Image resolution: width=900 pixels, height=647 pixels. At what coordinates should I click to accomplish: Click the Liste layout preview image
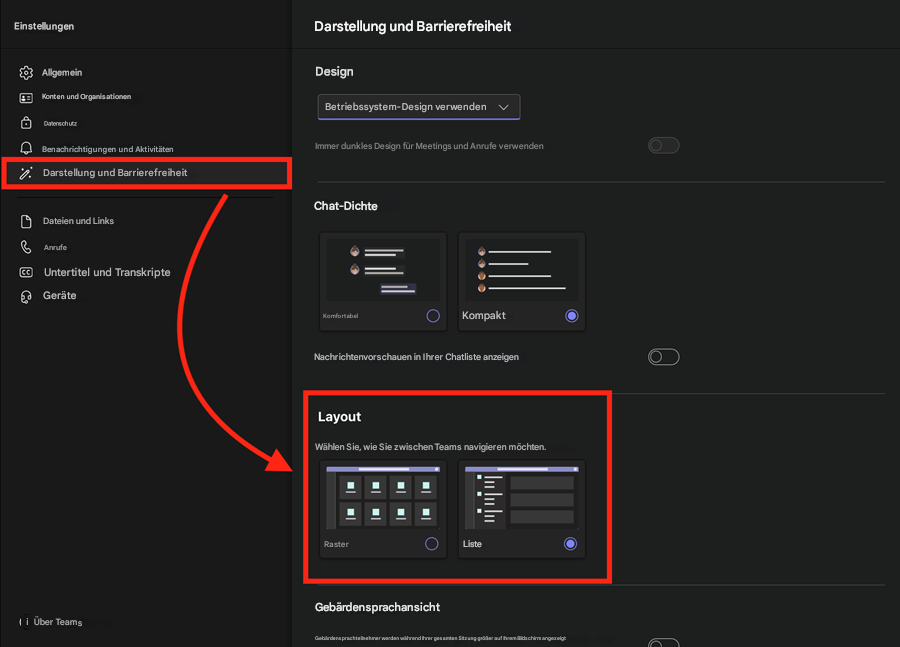(522, 498)
